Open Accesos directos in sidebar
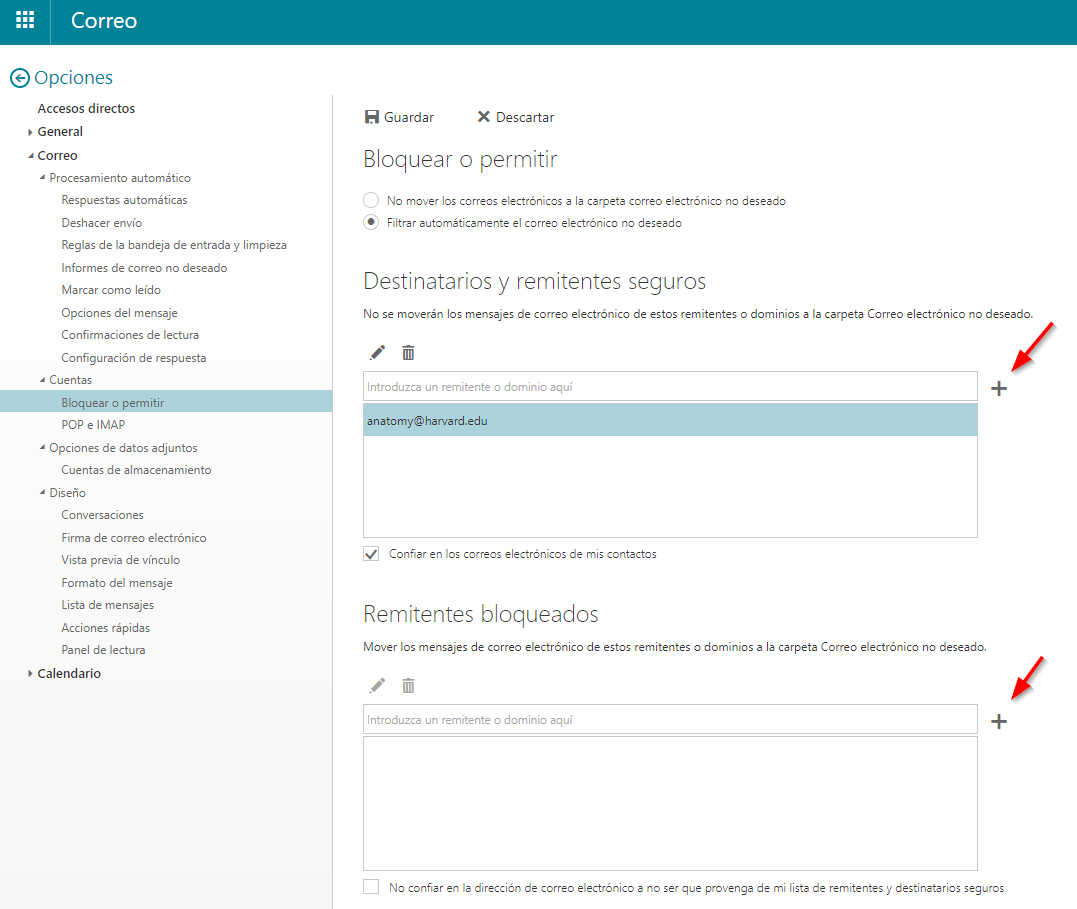Screen dimensions: 1077x909 tap(86, 109)
